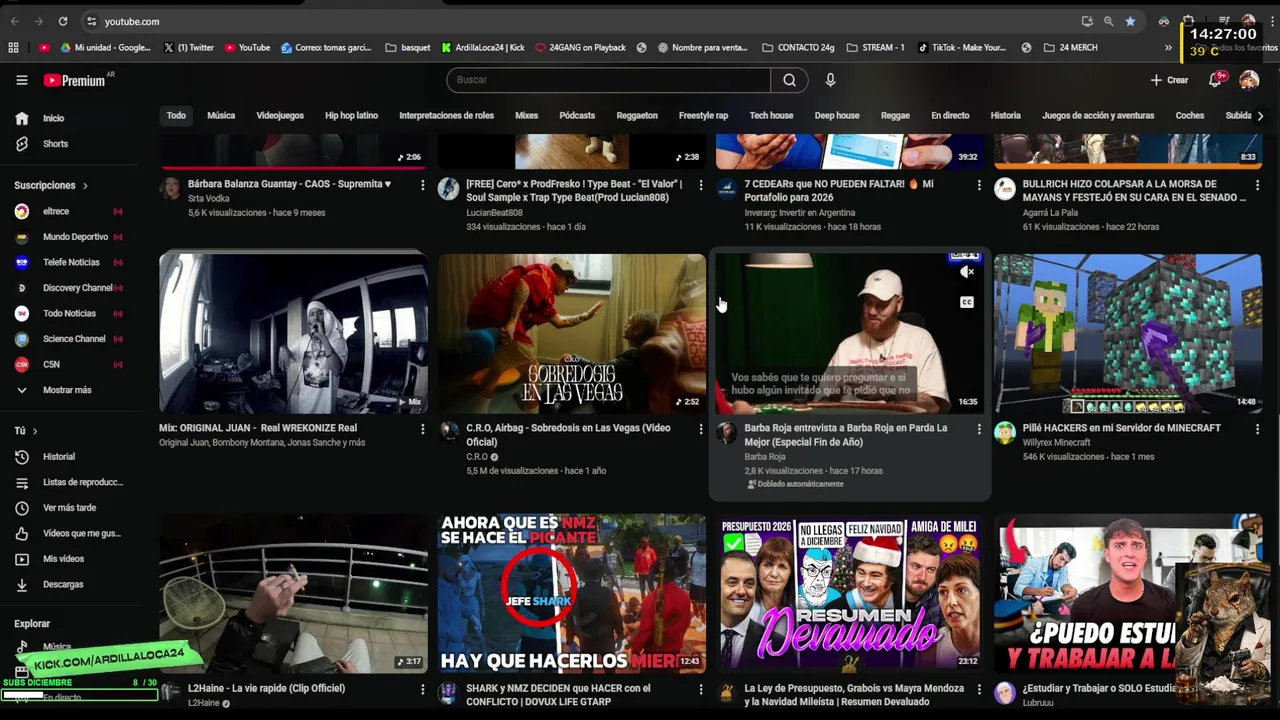Open options for Pillé HACKERS Minecraft video
This screenshot has height=720, width=1280.
click(x=1257, y=429)
